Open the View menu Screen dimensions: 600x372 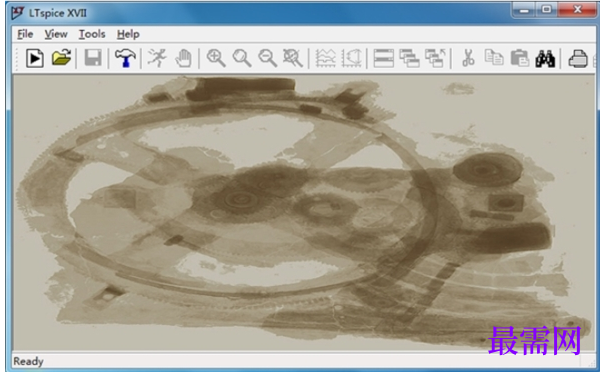pos(56,34)
